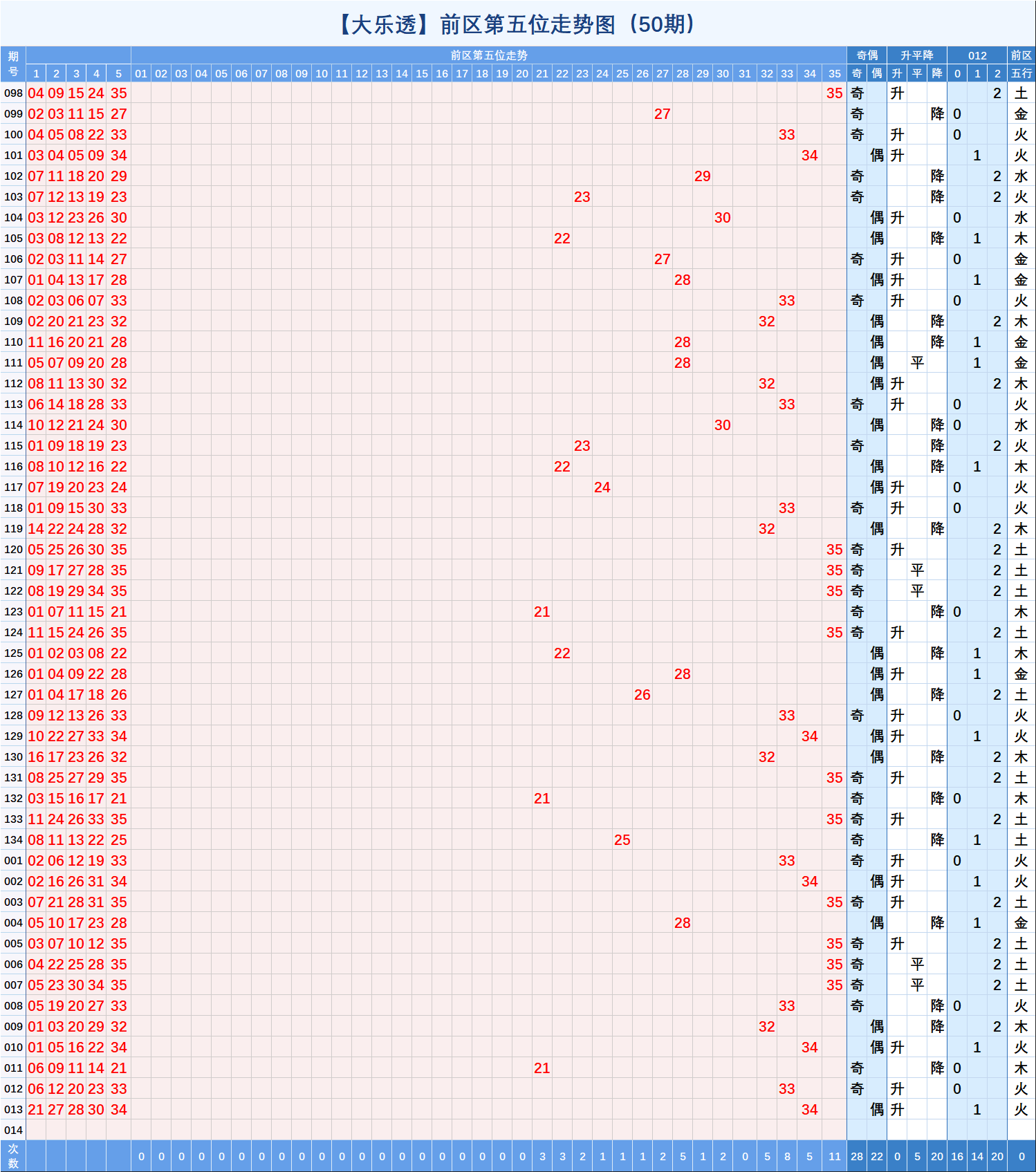
Task: Click period number 007
Action: coord(13,985)
